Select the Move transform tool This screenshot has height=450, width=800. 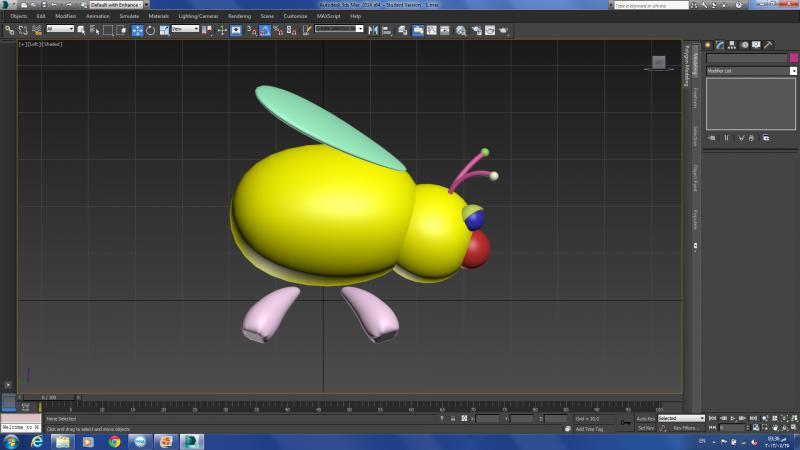(x=137, y=30)
